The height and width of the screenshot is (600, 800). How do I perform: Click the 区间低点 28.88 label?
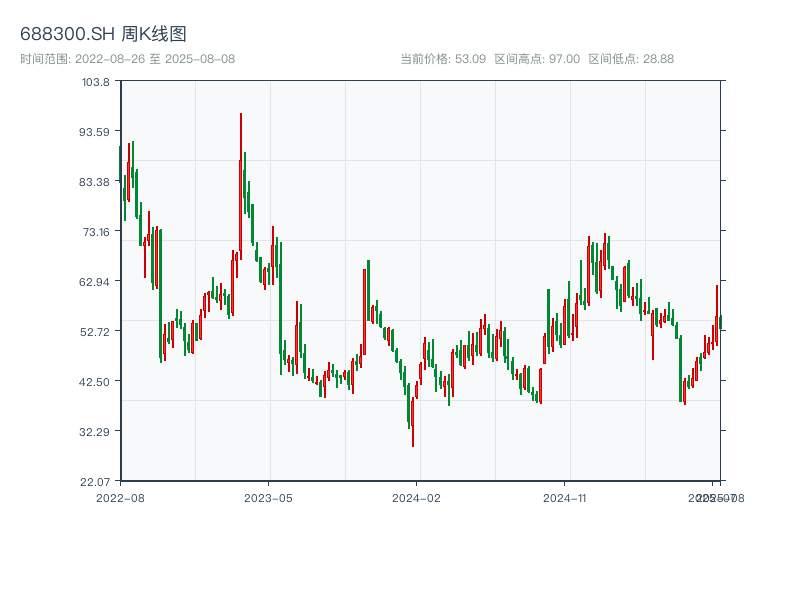tap(631, 59)
